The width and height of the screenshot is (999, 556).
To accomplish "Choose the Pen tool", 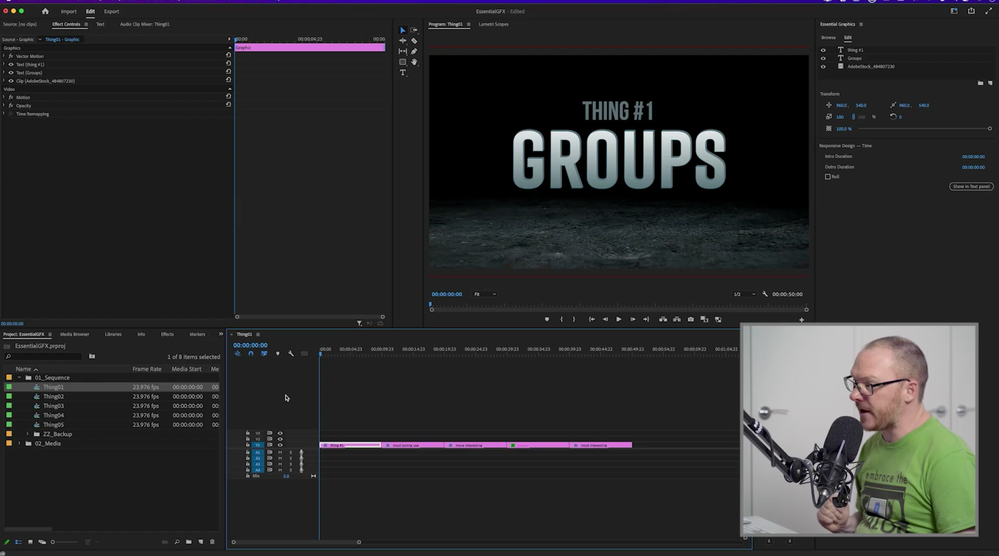I will coord(414,51).
